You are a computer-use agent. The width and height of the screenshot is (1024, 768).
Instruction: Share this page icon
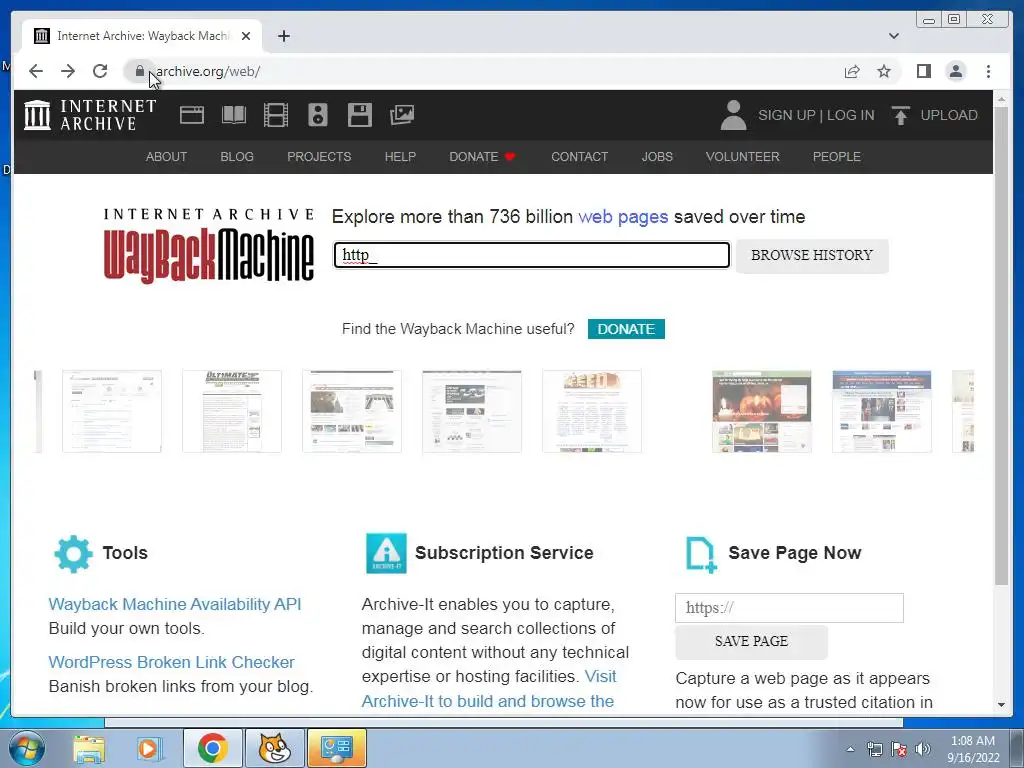pos(852,71)
